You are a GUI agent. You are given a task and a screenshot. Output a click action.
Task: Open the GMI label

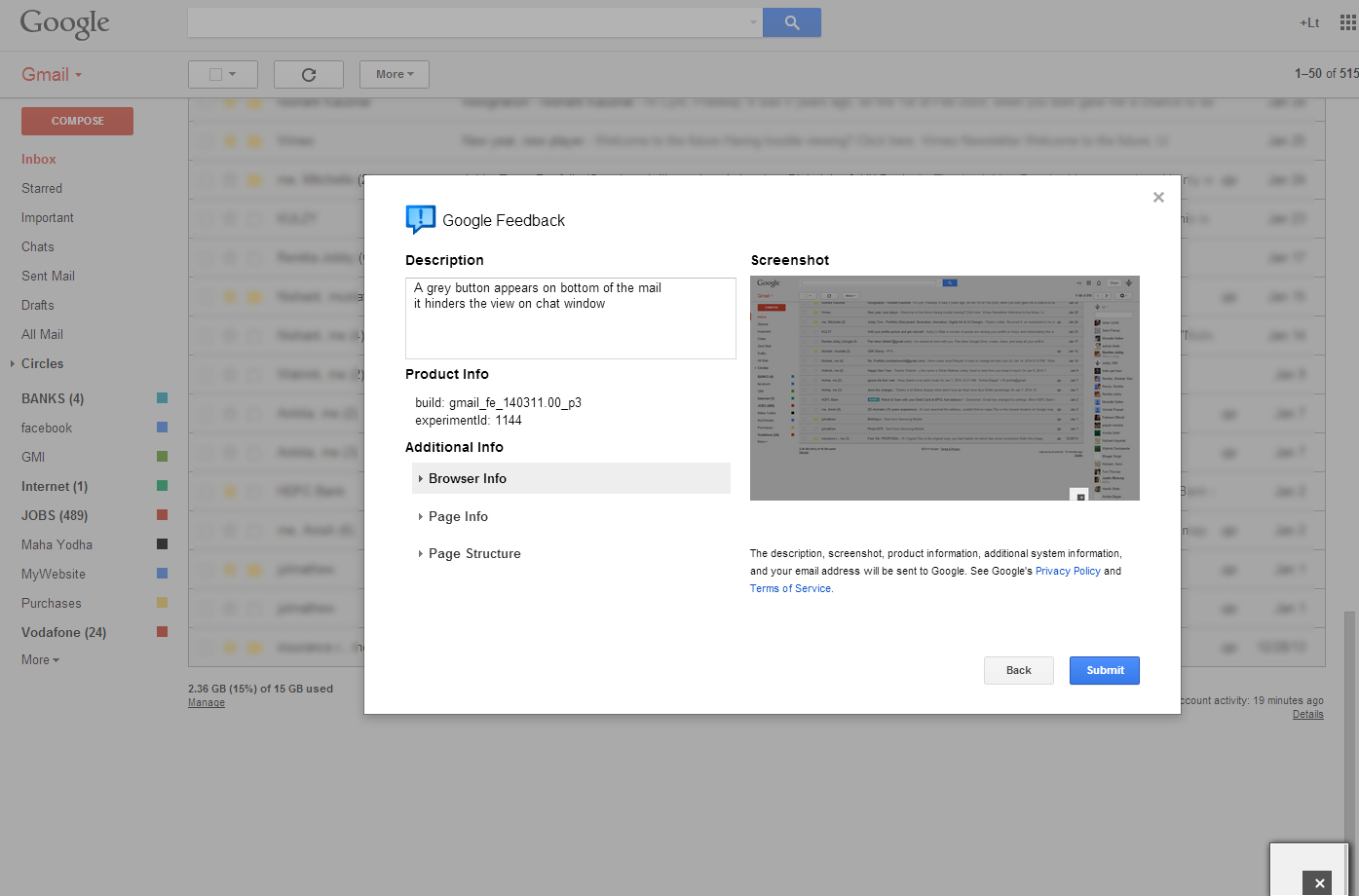point(33,457)
